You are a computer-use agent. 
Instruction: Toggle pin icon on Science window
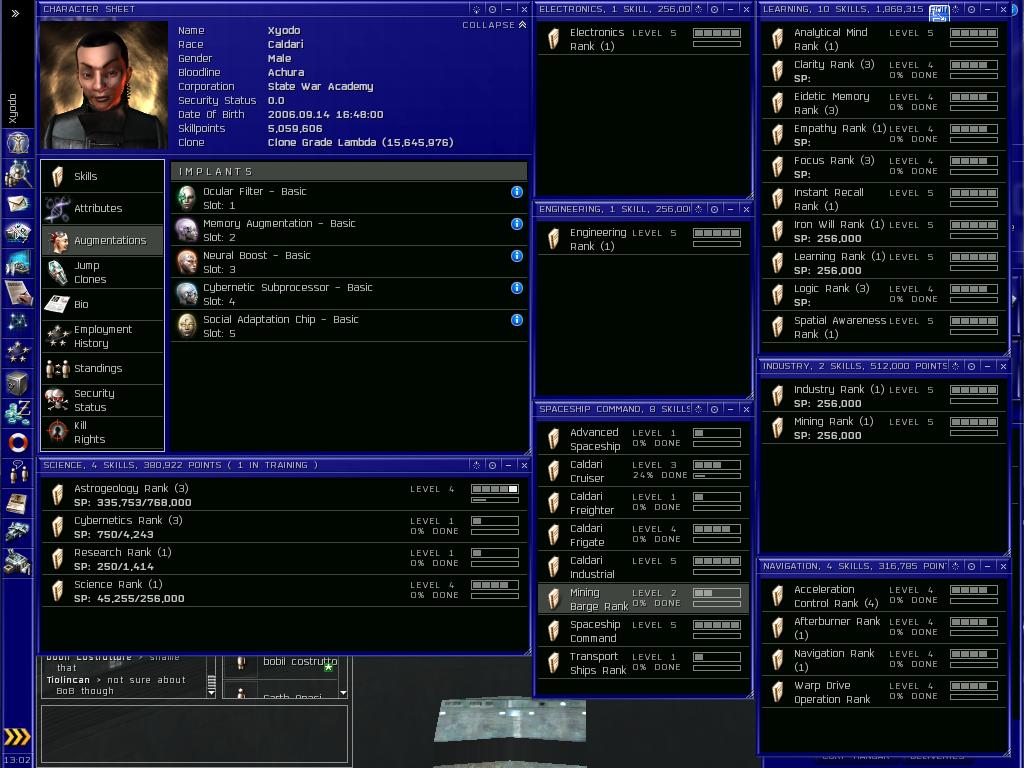(476, 465)
